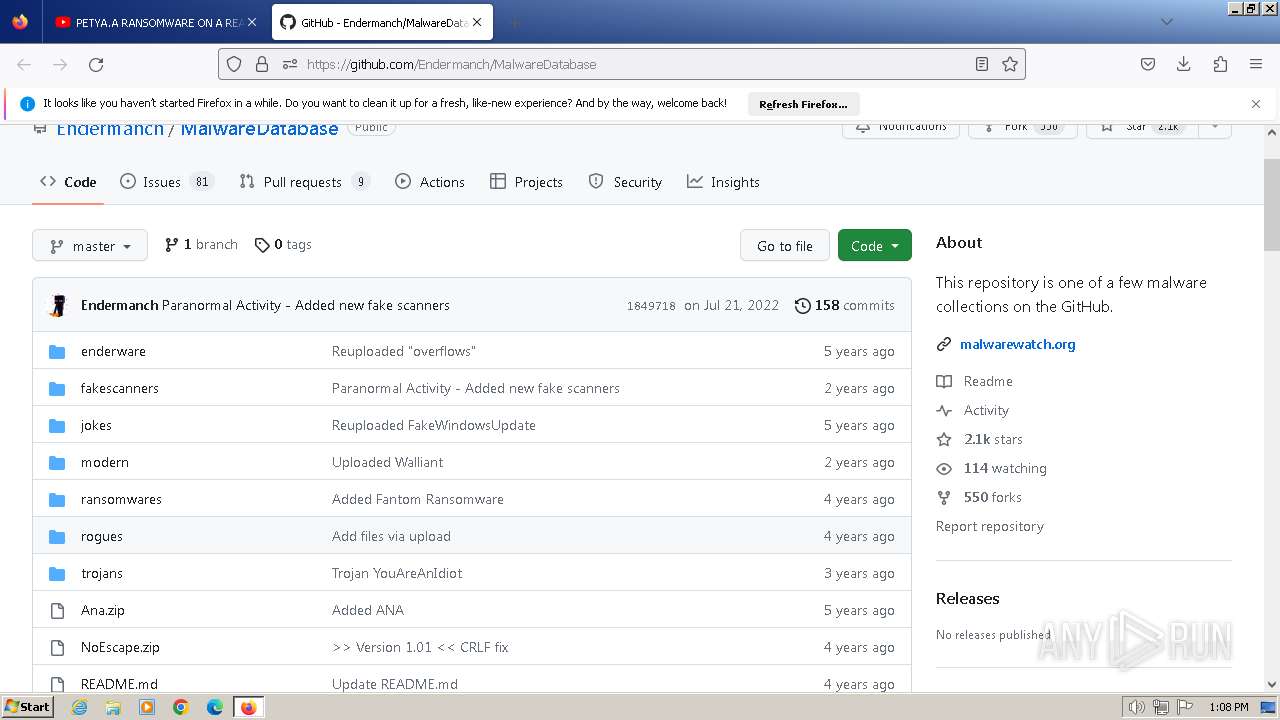Bookmark this page with the star icon
Viewport: 1280px width, 720px height.
tap(1010, 64)
